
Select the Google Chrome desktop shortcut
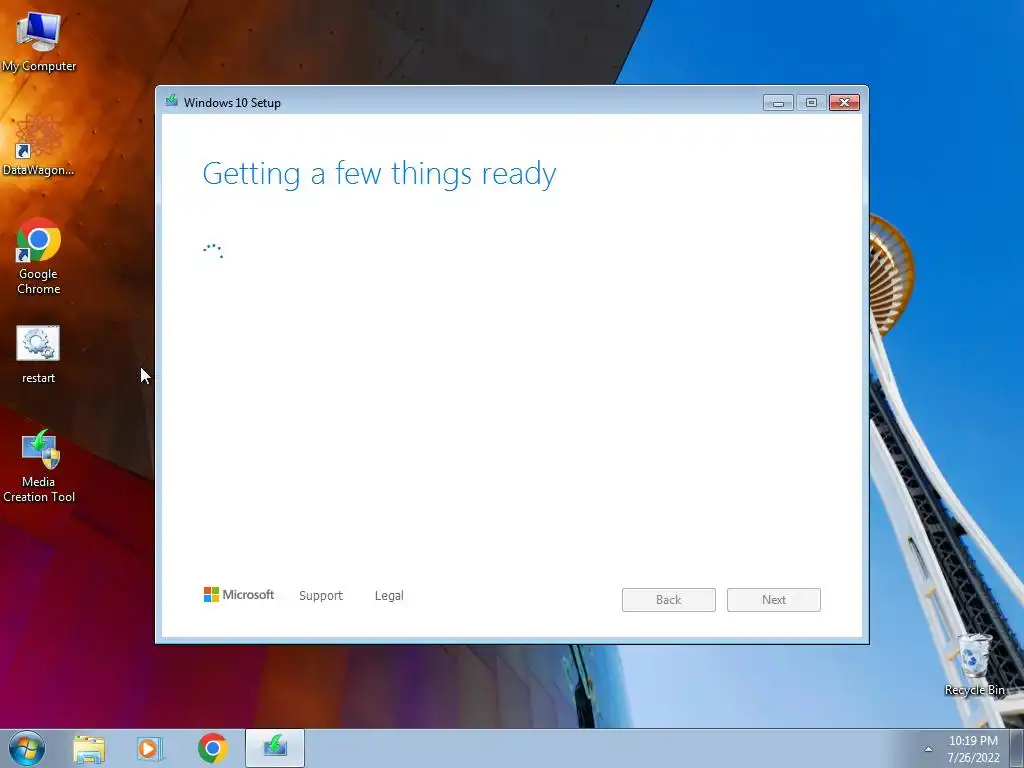[x=39, y=256]
